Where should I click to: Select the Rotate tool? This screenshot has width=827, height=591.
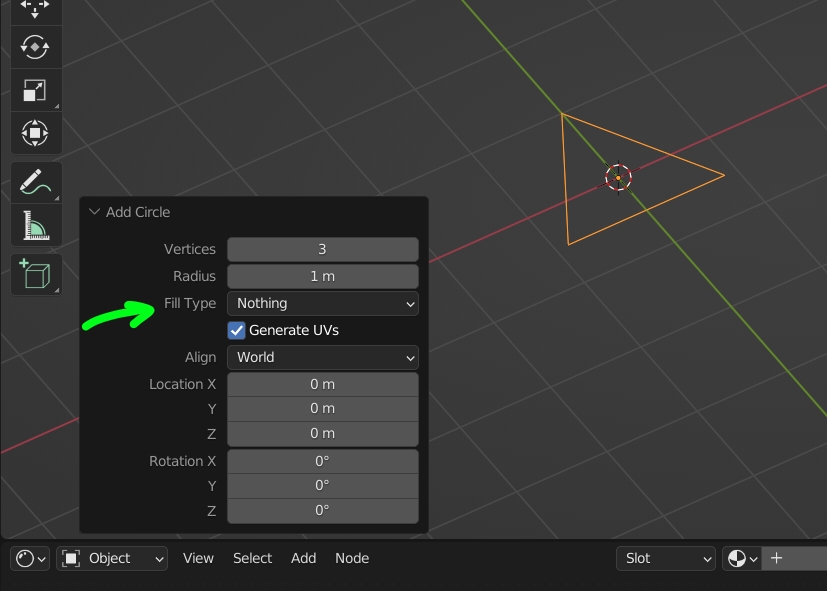tap(36, 47)
